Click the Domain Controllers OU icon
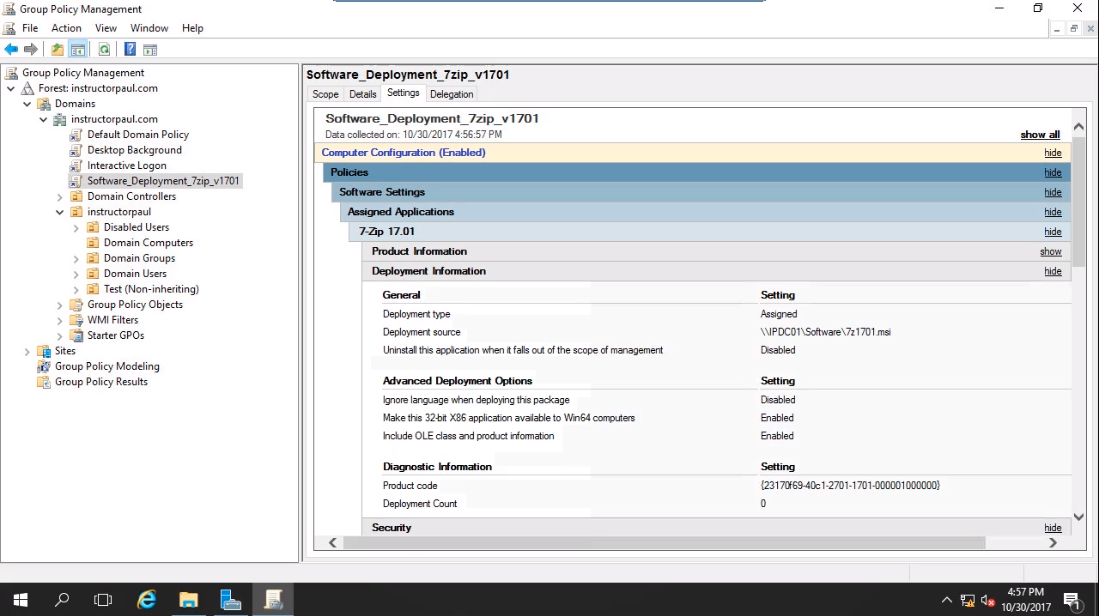Image resolution: width=1099 pixels, height=616 pixels. click(x=76, y=196)
